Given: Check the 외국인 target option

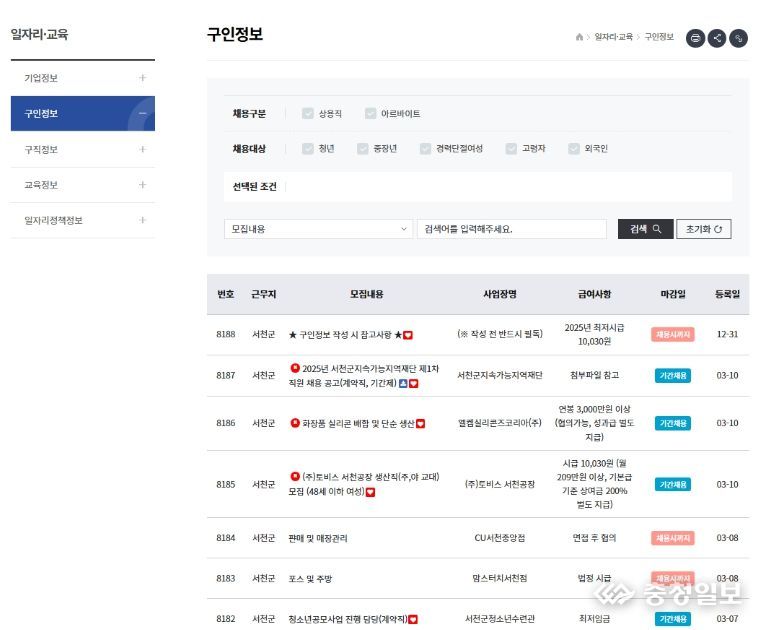Looking at the screenshot, I should [574, 148].
